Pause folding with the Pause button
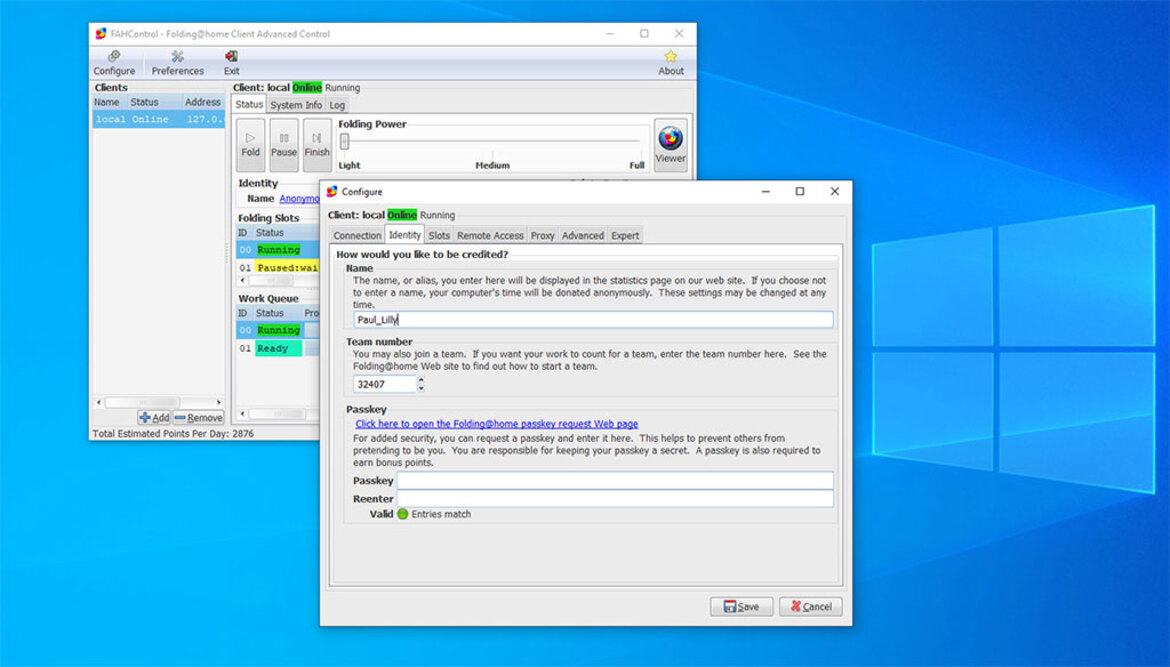The image size is (1170, 667). coord(284,145)
